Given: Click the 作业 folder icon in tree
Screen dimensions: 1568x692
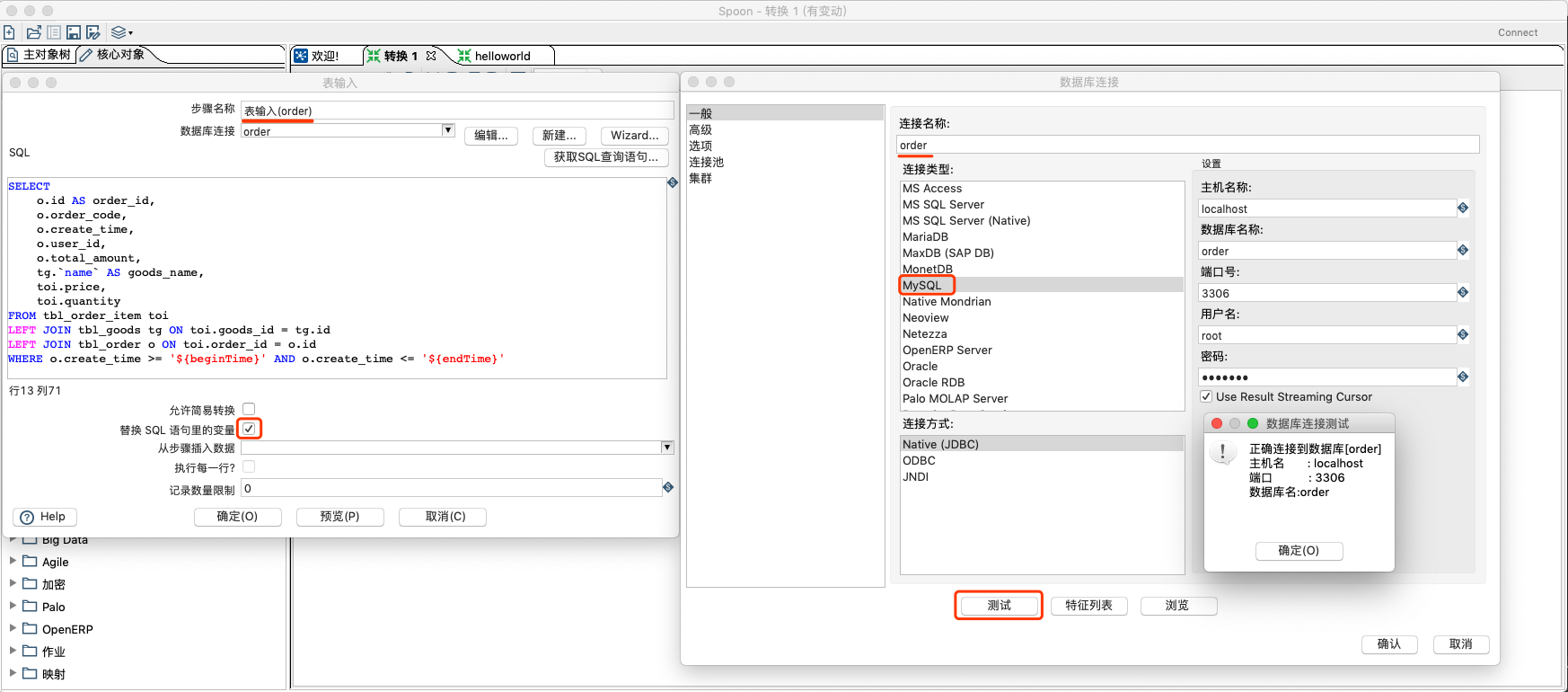Looking at the screenshot, I should (30, 652).
